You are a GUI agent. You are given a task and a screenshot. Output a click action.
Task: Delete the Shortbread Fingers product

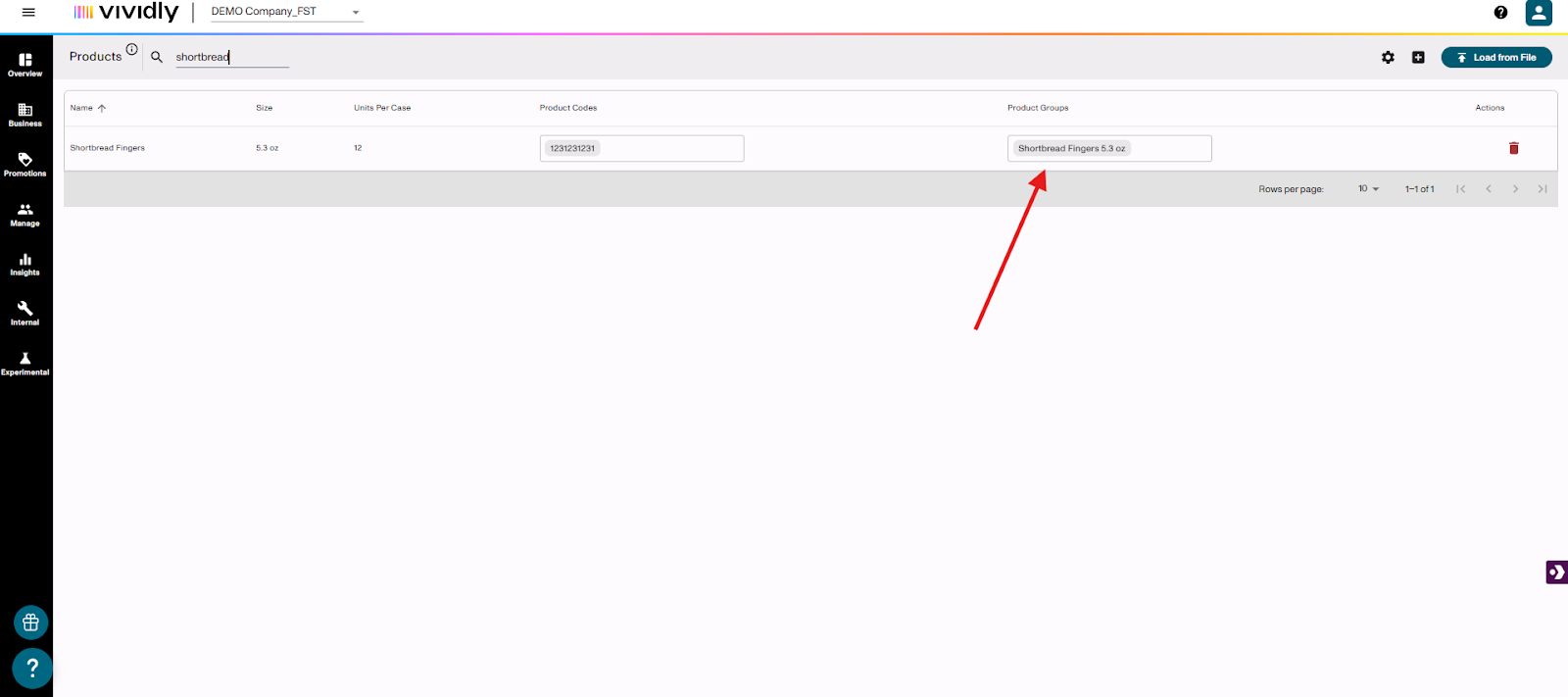[1513, 148]
